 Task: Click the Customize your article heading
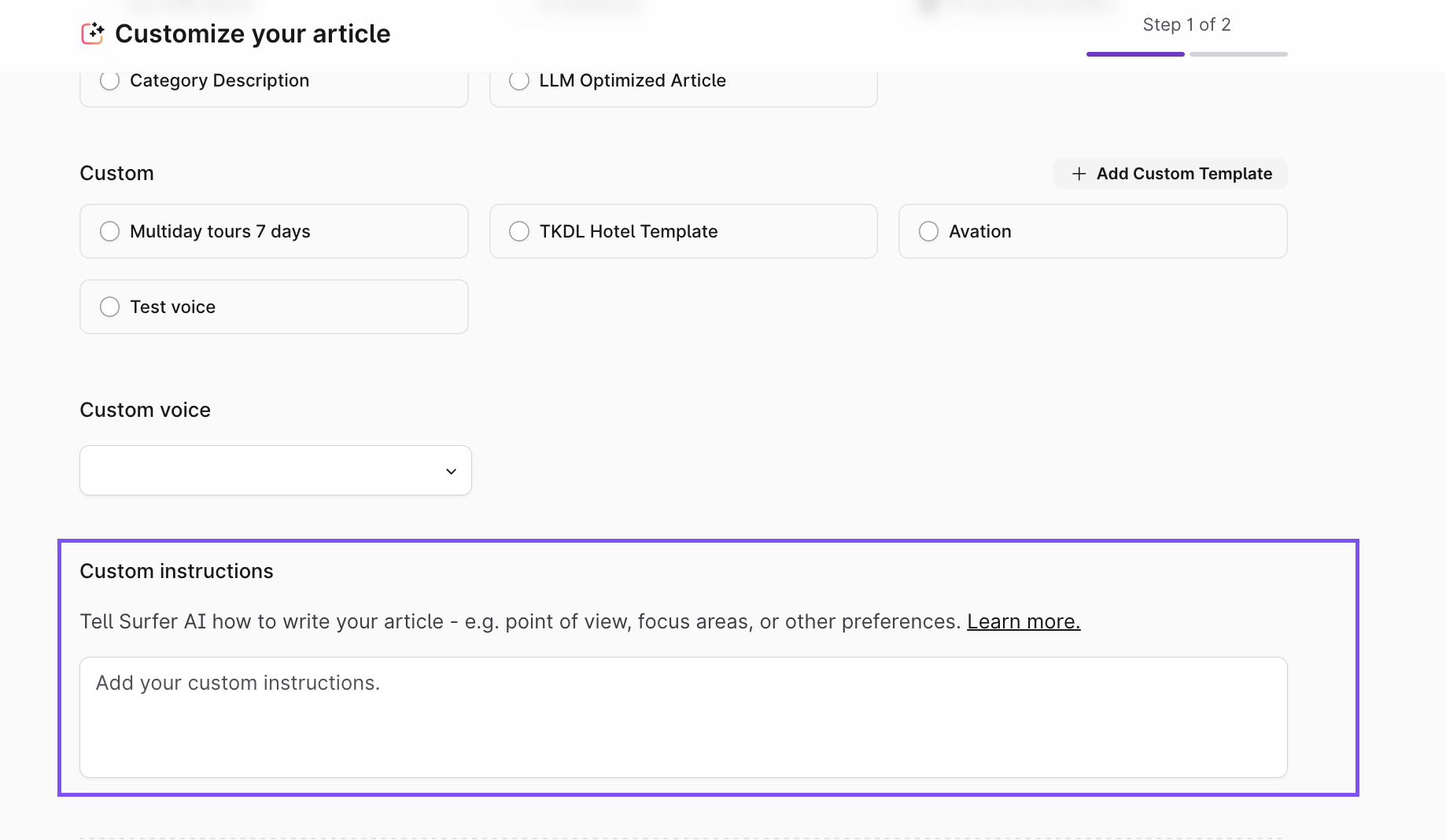tap(253, 34)
